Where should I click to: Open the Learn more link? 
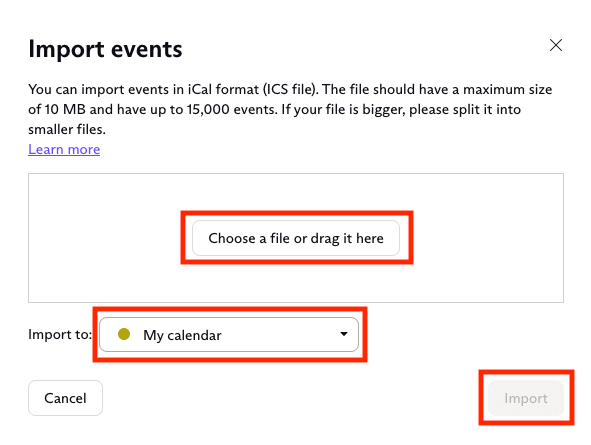point(64,149)
